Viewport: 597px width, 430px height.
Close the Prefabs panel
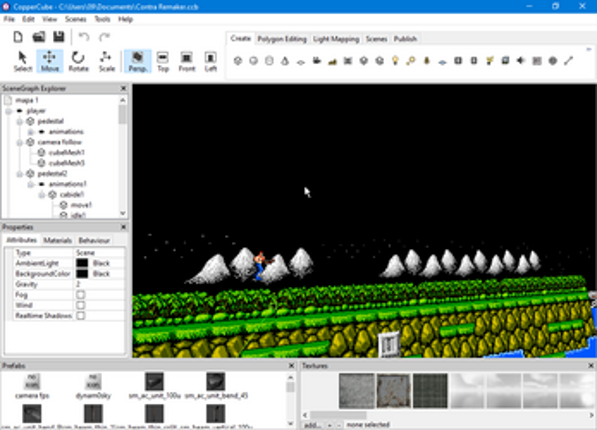point(291,366)
